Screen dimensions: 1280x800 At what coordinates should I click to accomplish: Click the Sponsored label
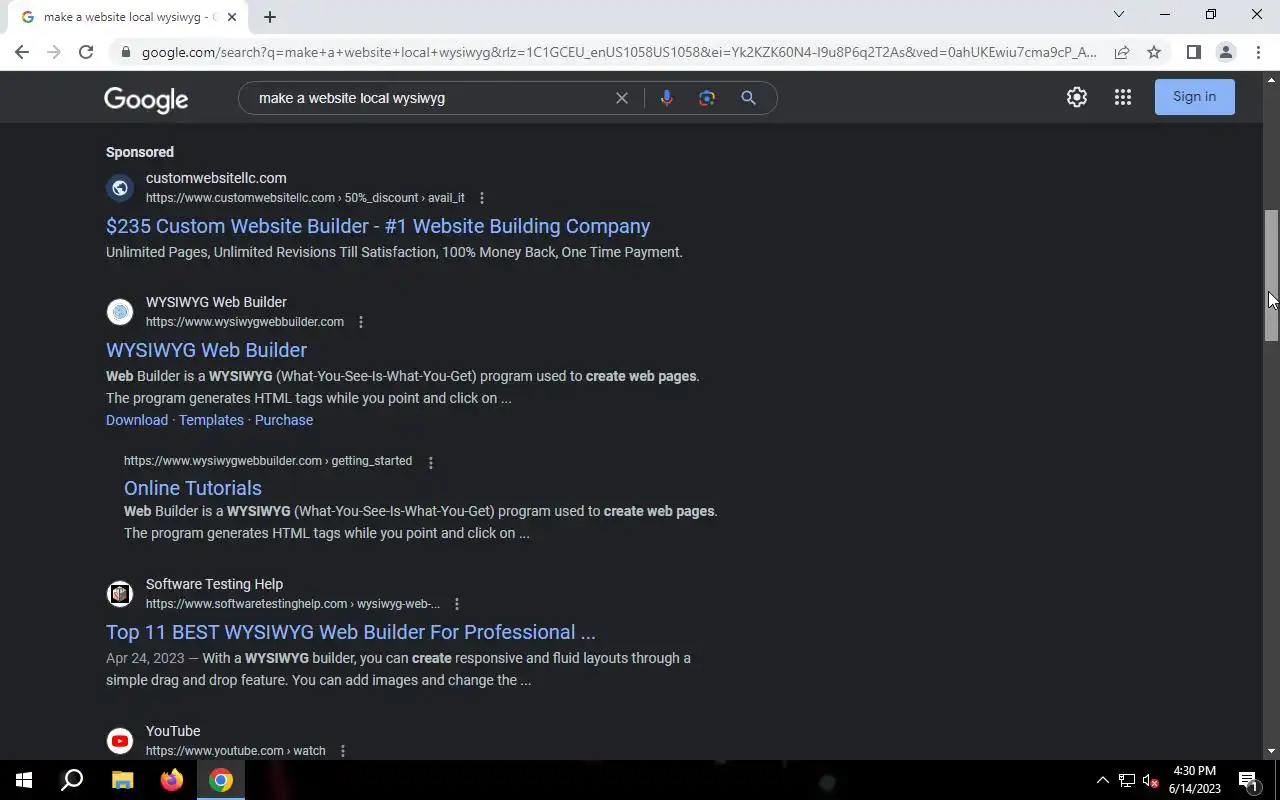(x=140, y=152)
